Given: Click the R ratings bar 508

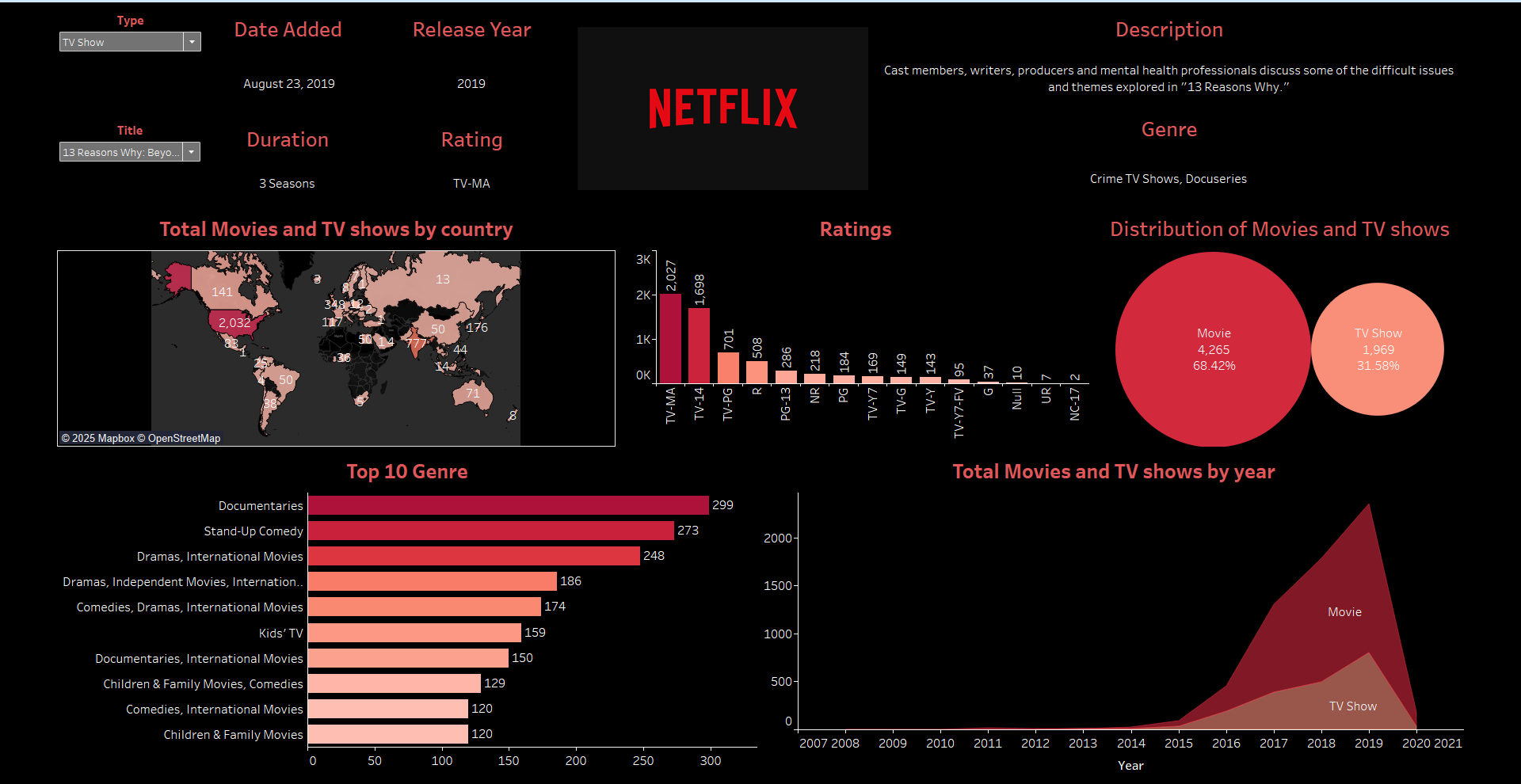Looking at the screenshot, I should click(757, 372).
